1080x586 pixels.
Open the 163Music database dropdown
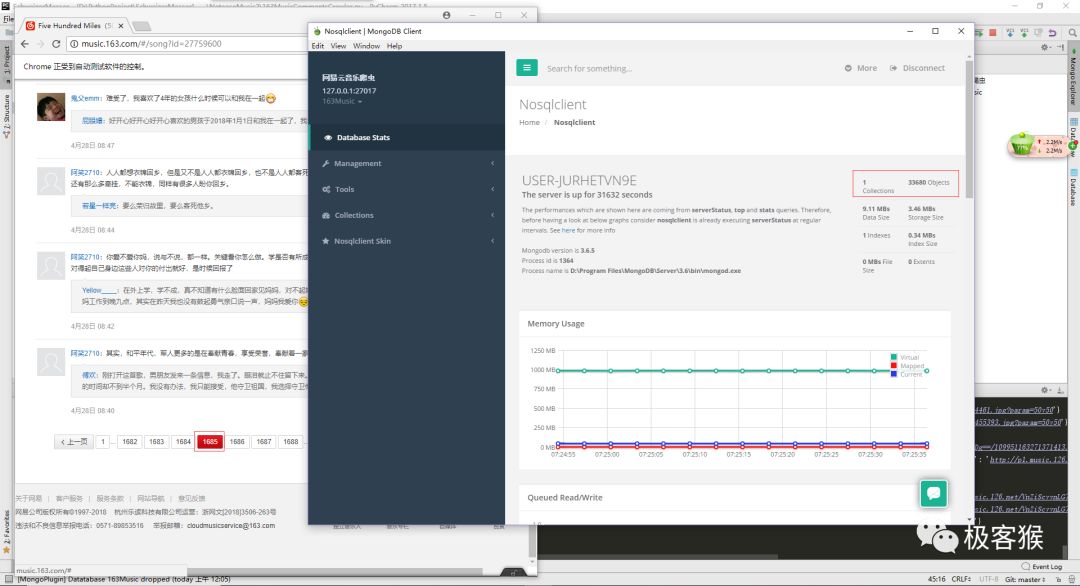(x=342, y=101)
